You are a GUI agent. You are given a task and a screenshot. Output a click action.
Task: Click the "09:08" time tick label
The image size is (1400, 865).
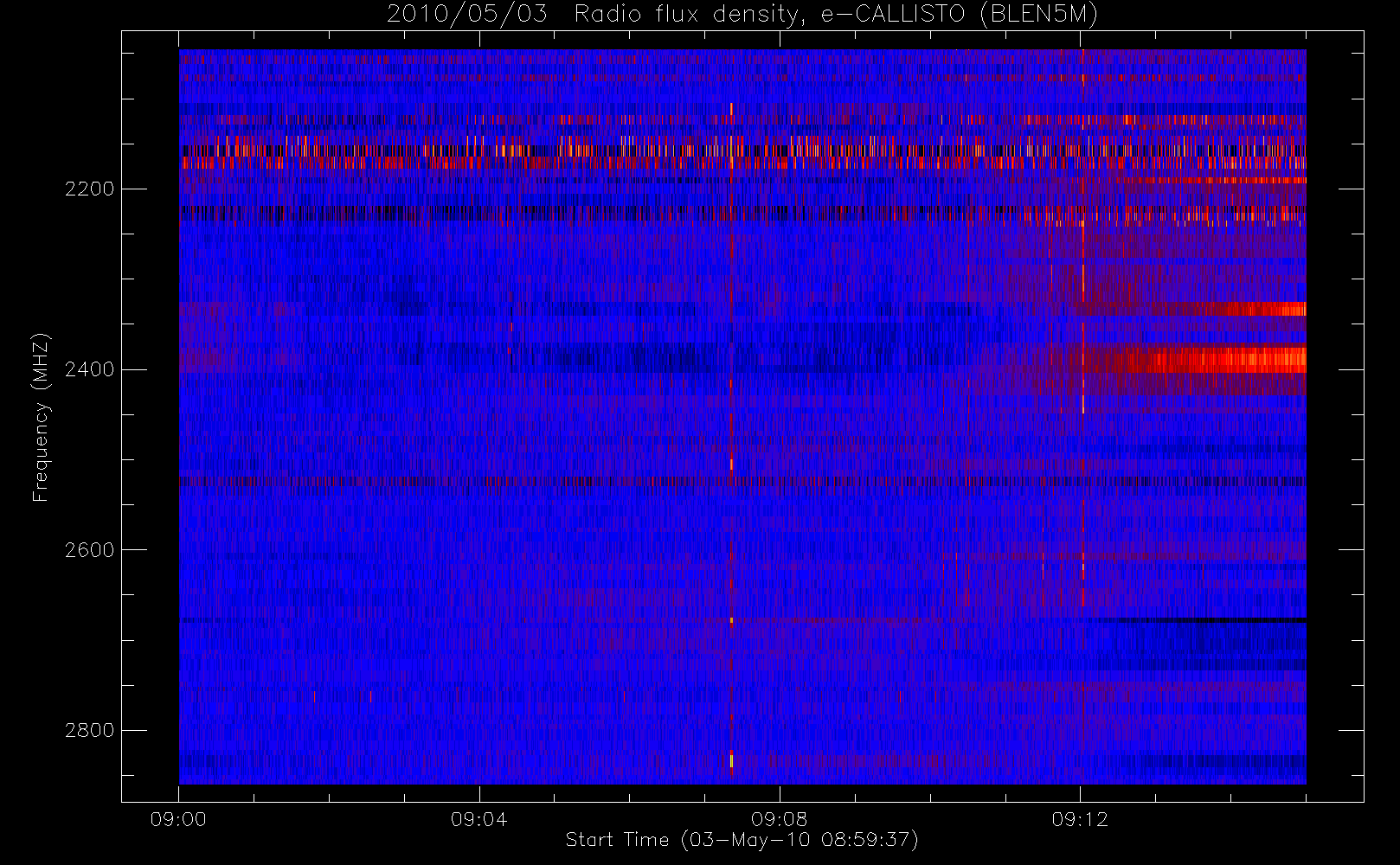point(779,819)
